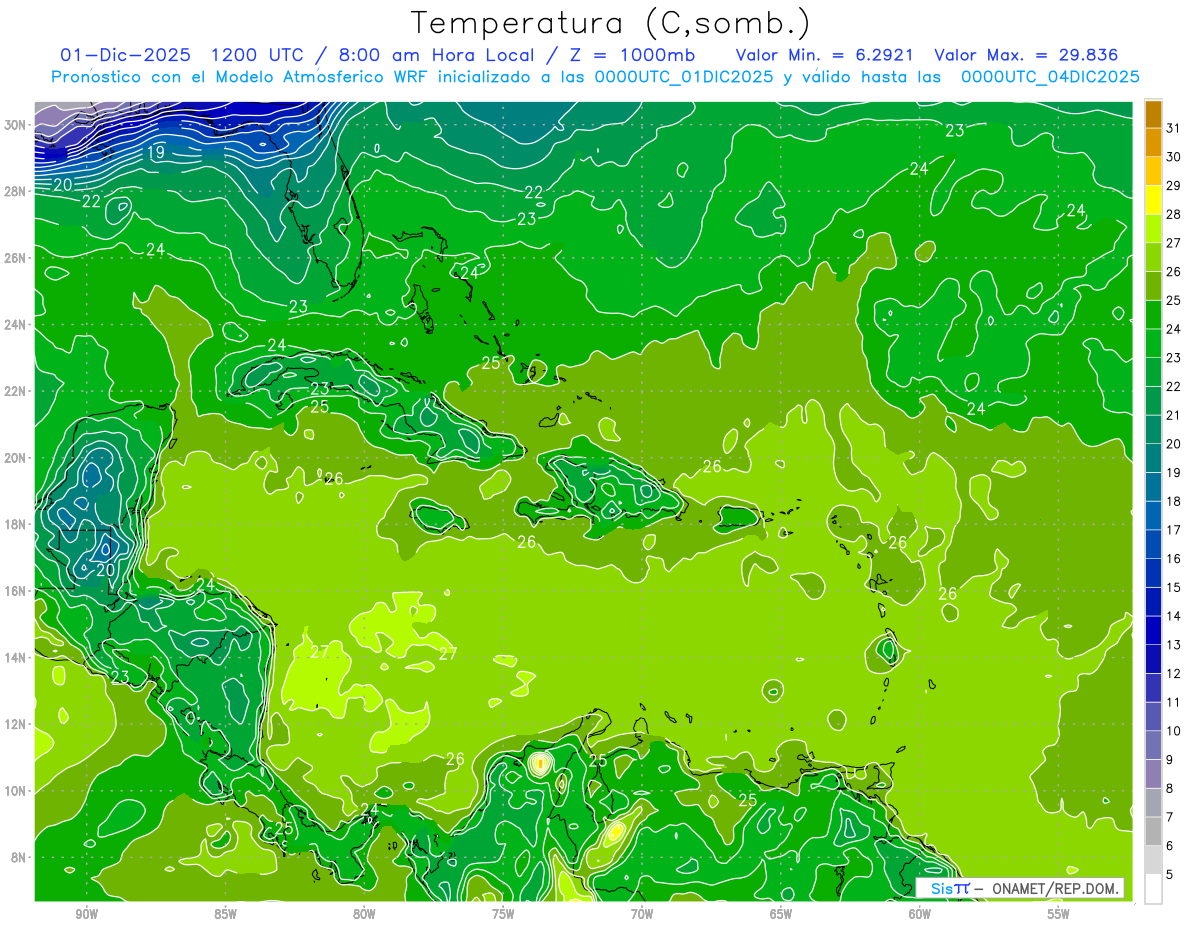Click the 80W longitude axis label
The height and width of the screenshot is (927, 1200).
pos(364,915)
